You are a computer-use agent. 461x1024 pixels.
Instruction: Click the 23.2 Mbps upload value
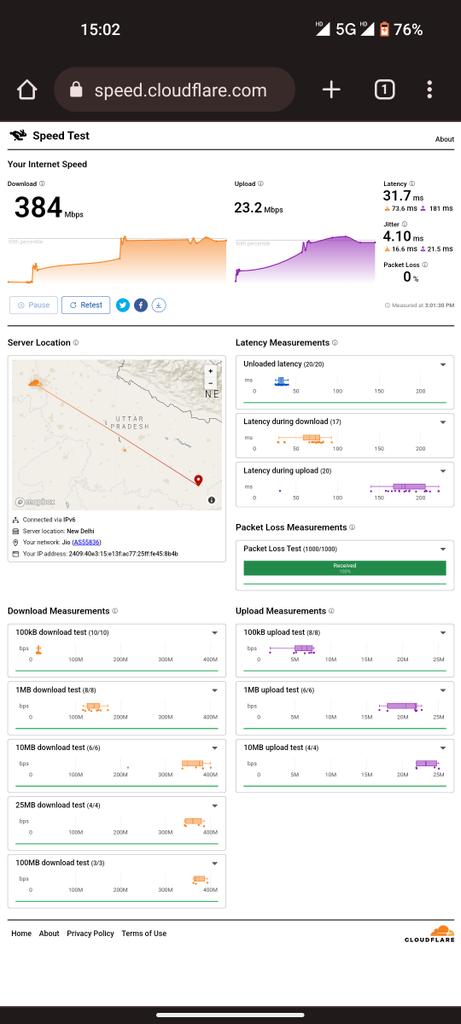pyautogui.click(x=259, y=208)
